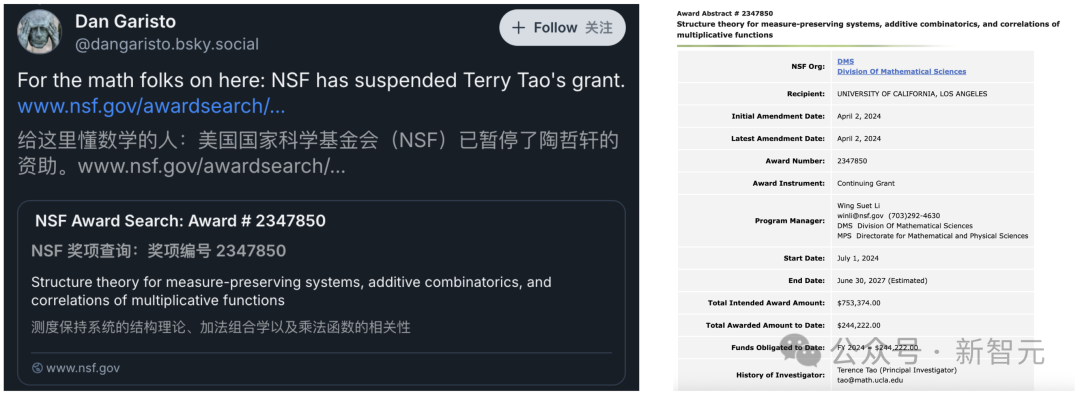This screenshot has width=1080, height=395.
Task: Click the Chinese translated post text
Action: tap(318, 153)
